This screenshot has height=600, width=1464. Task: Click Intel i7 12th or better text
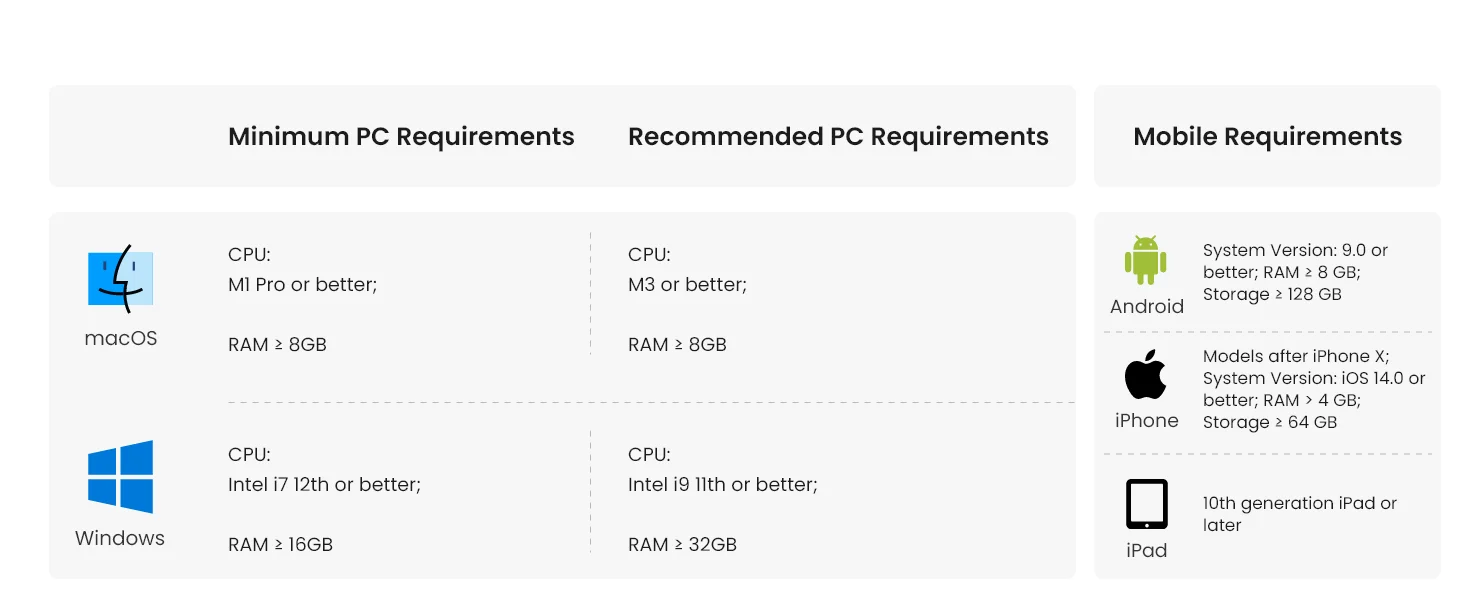pos(324,484)
